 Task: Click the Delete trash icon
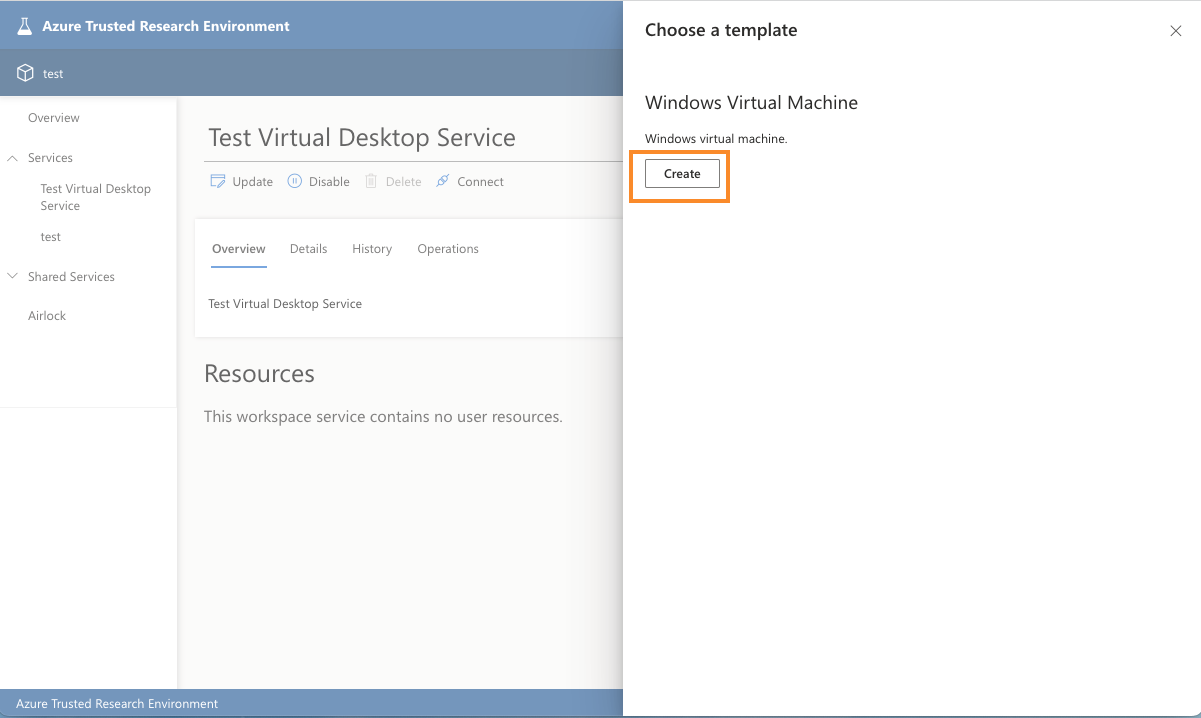pos(370,181)
